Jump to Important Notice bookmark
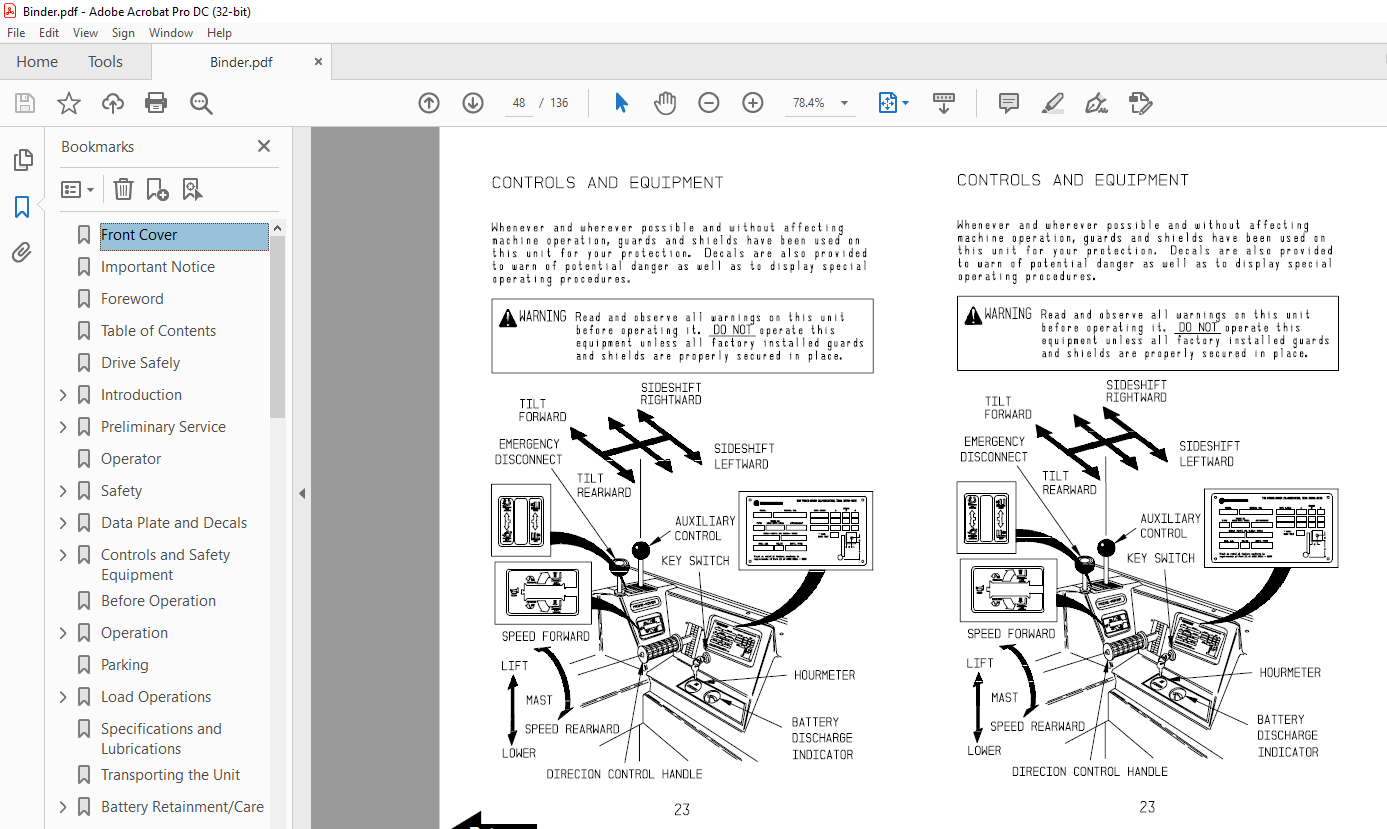 click(158, 267)
